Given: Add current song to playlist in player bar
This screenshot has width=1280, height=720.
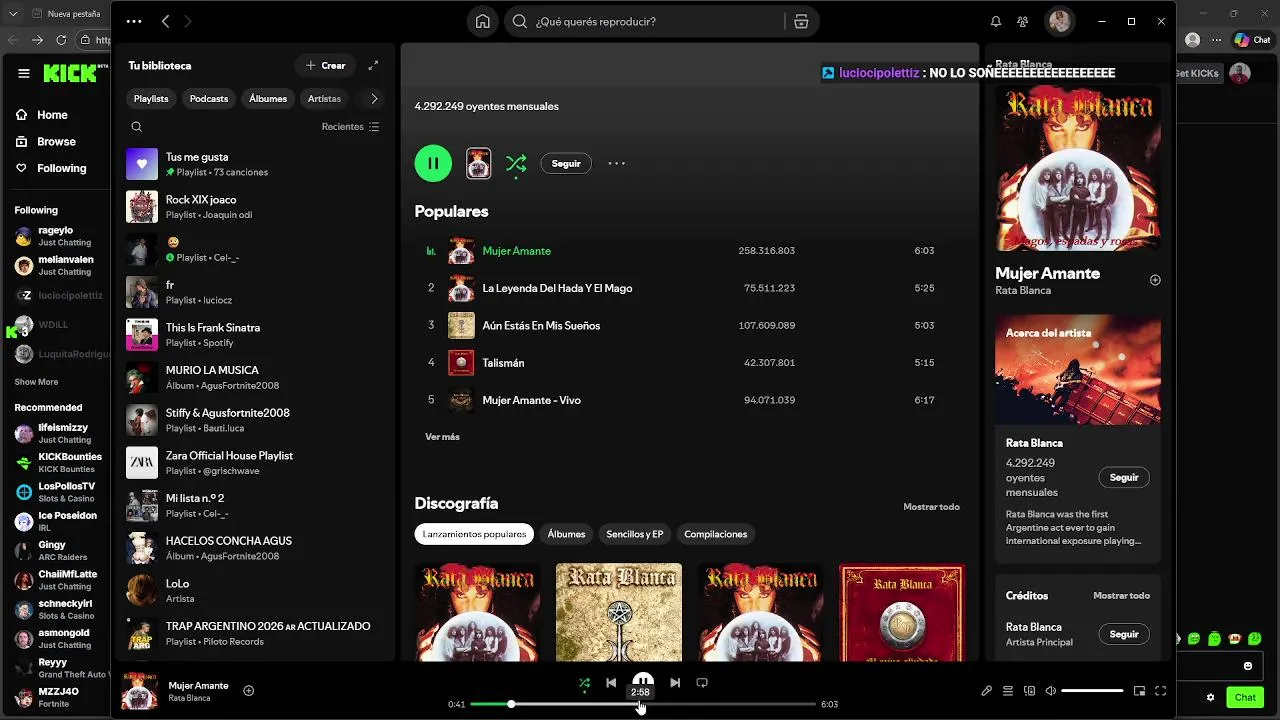Looking at the screenshot, I should (x=249, y=690).
